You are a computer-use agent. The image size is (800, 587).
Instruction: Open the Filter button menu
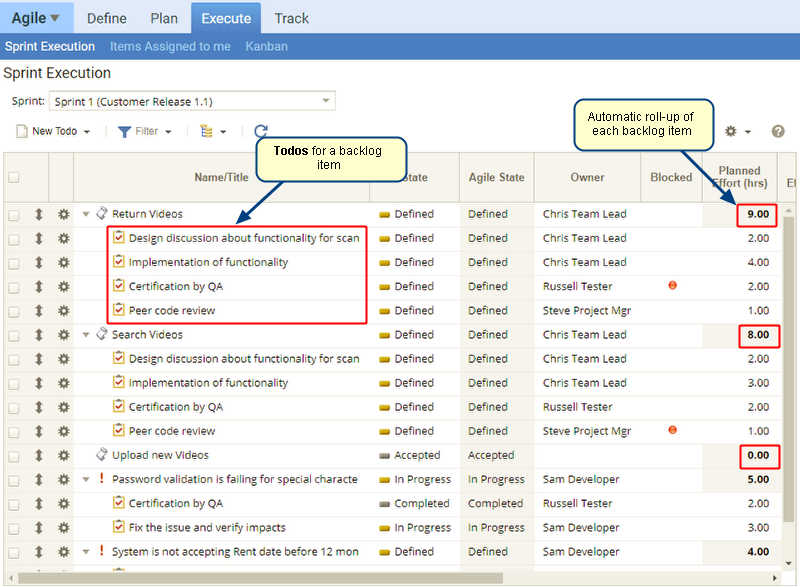click(145, 131)
